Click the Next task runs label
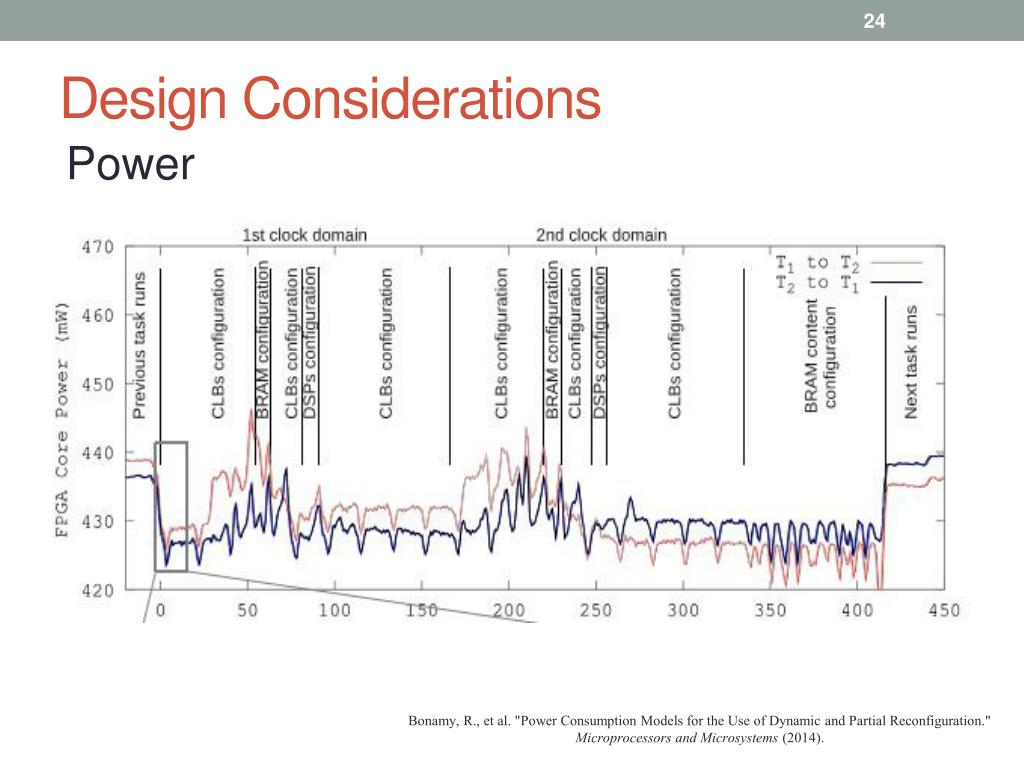1024x768 pixels. click(910, 361)
